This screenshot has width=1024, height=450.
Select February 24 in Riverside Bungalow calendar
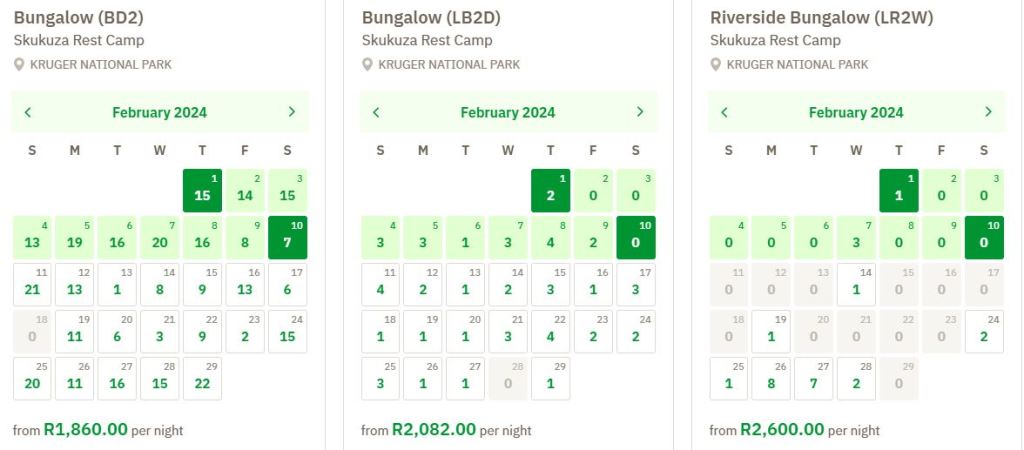point(984,331)
